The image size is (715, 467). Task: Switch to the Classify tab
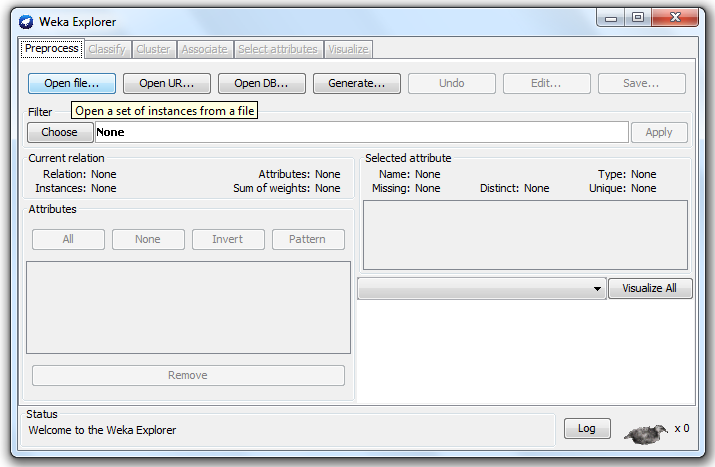coord(107,49)
